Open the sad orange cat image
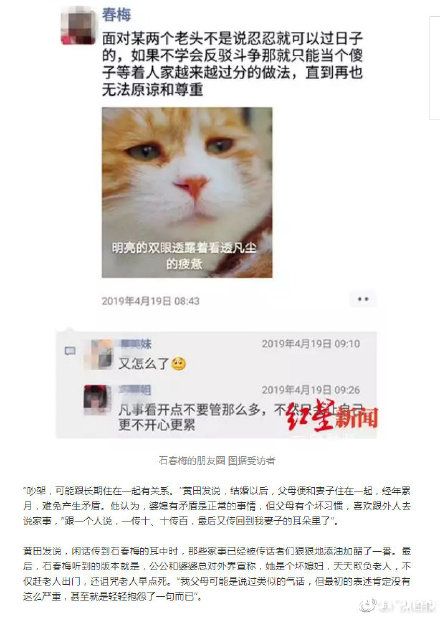The image size is (440, 618). pyautogui.click(x=187, y=192)
